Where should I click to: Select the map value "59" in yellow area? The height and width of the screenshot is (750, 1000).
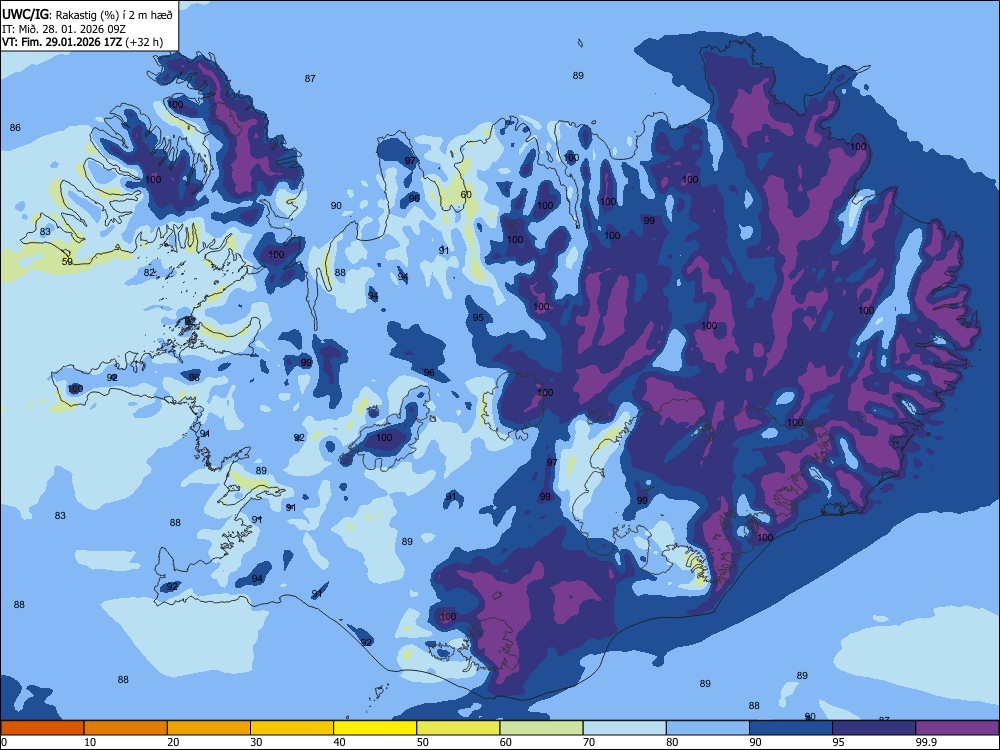(67, 261)
